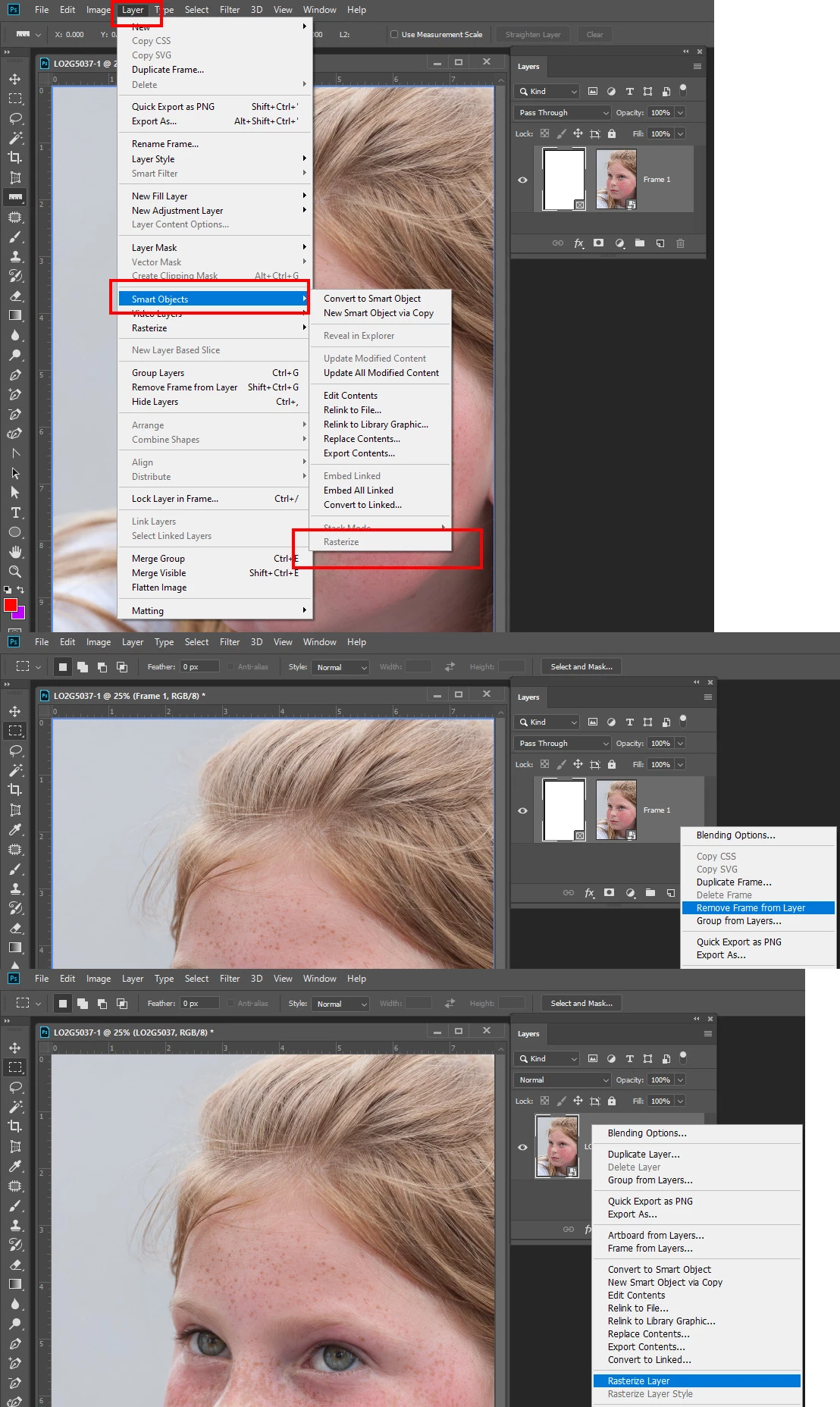
Task: Click Lock all padlock in Normal-mode Layers panel
Action: click(x=612, y=1101)
